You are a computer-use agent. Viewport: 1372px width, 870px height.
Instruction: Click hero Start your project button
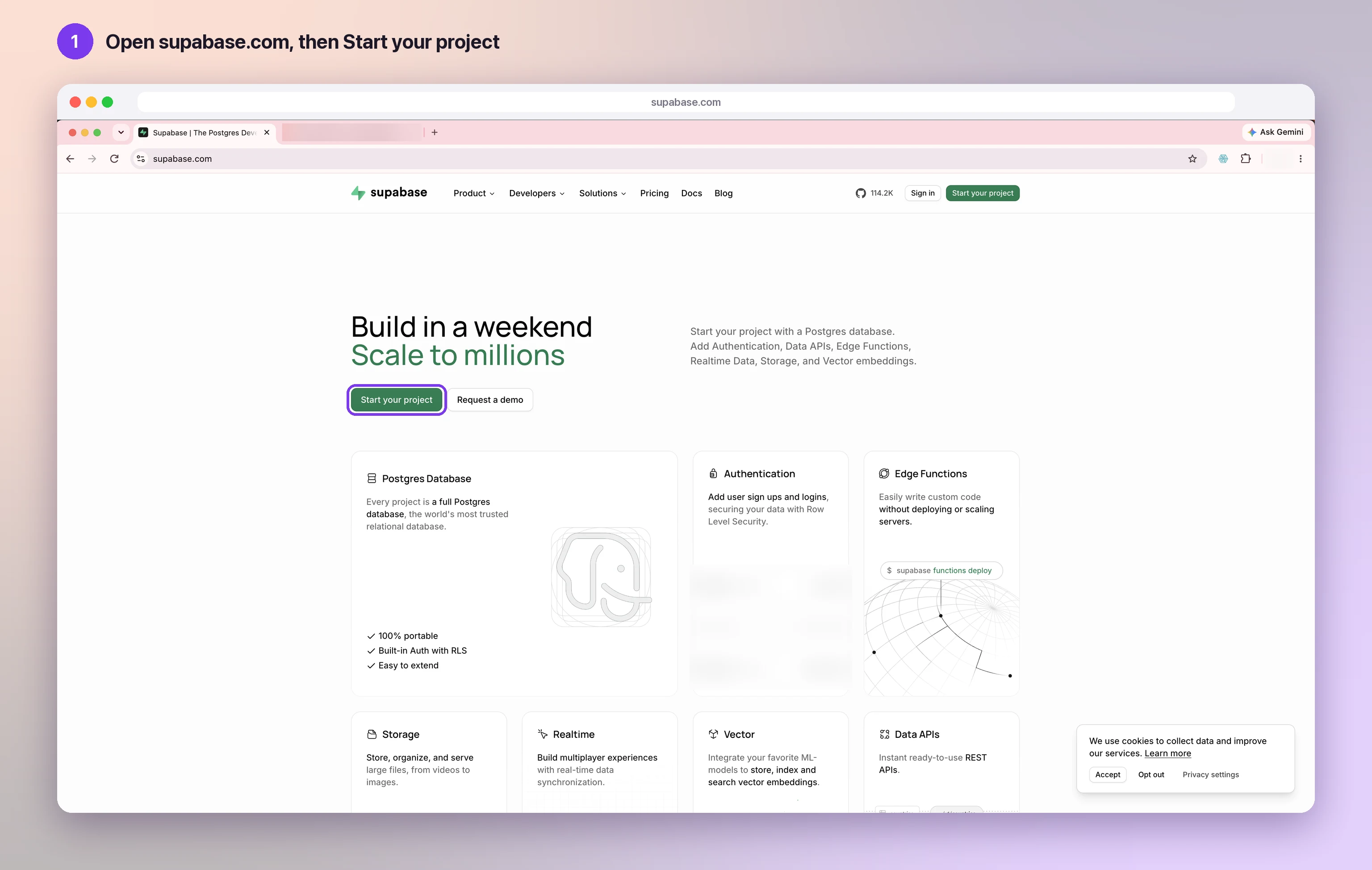(397, 400)
